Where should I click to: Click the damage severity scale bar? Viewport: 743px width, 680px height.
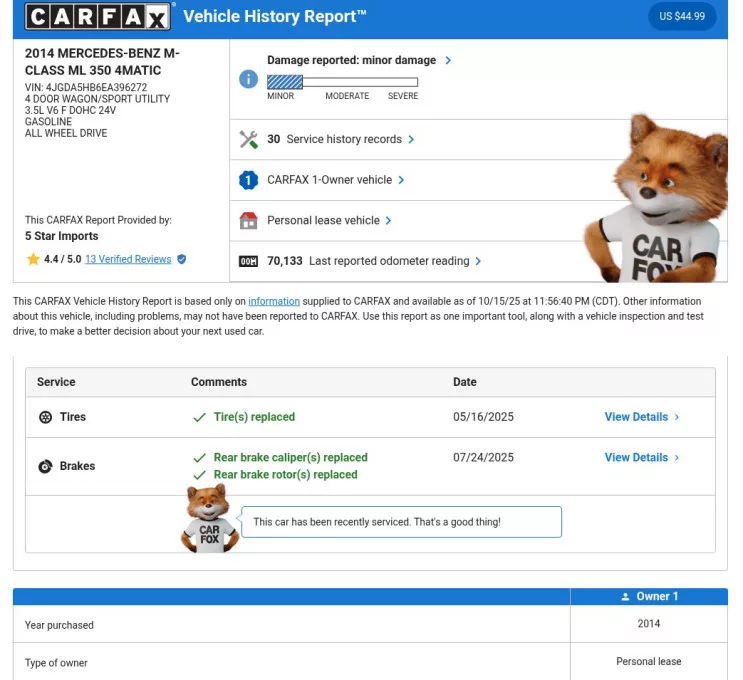tap(342, 82)
